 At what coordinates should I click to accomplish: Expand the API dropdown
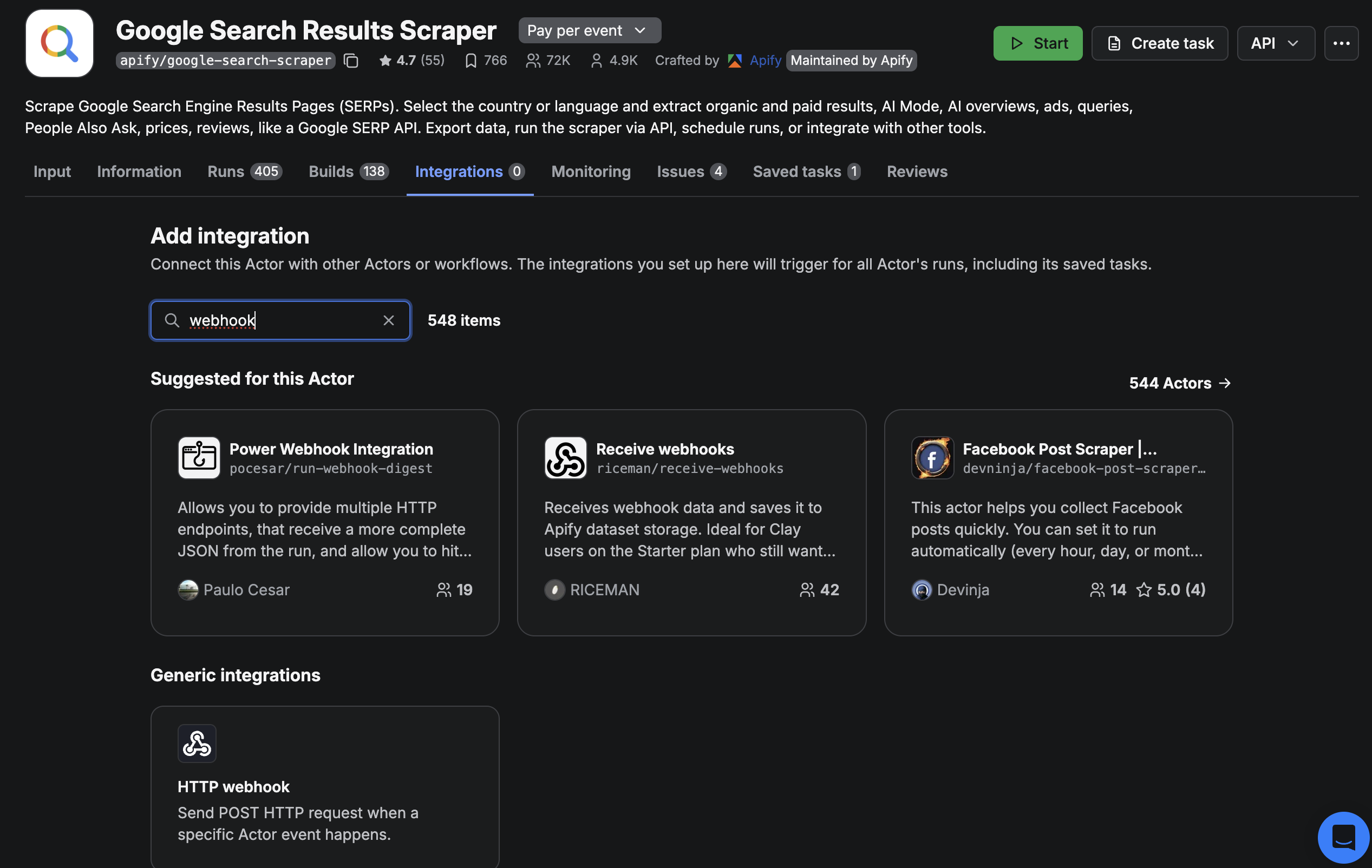[x=1275, y=43]
